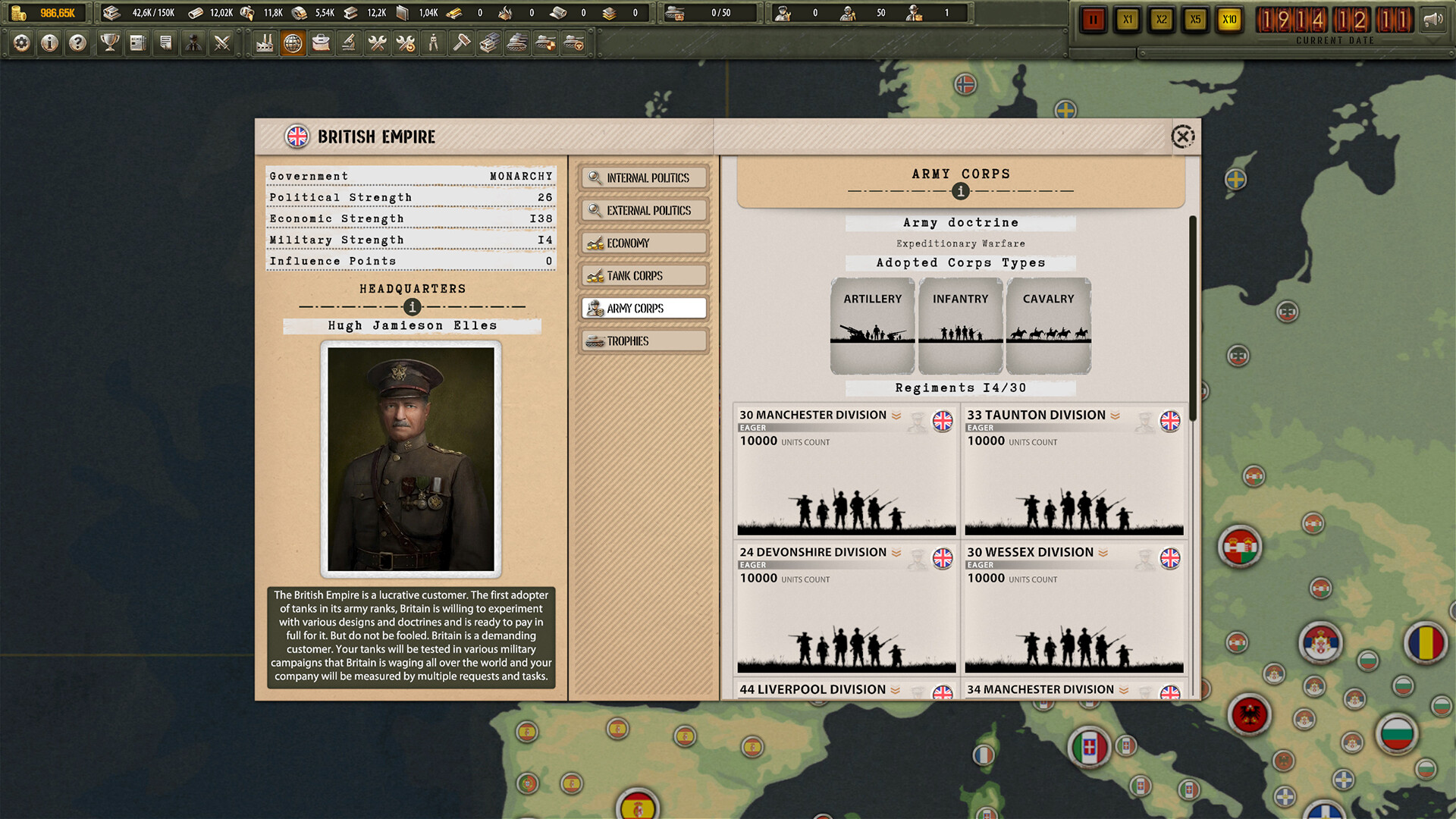Click the megaphone notifications icon
This screenshot has width=1456, height=819.
(1432, 18)
